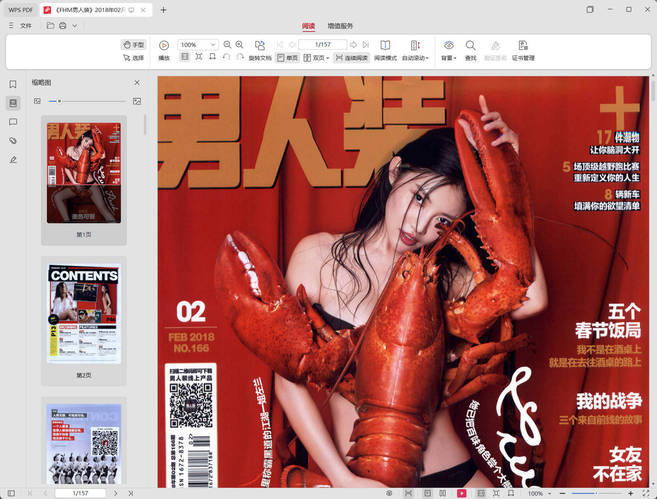This screenshot has width=657, height=499.
Task: Open the attachments panel paperclip icon
Action: (x=13, y=140)
